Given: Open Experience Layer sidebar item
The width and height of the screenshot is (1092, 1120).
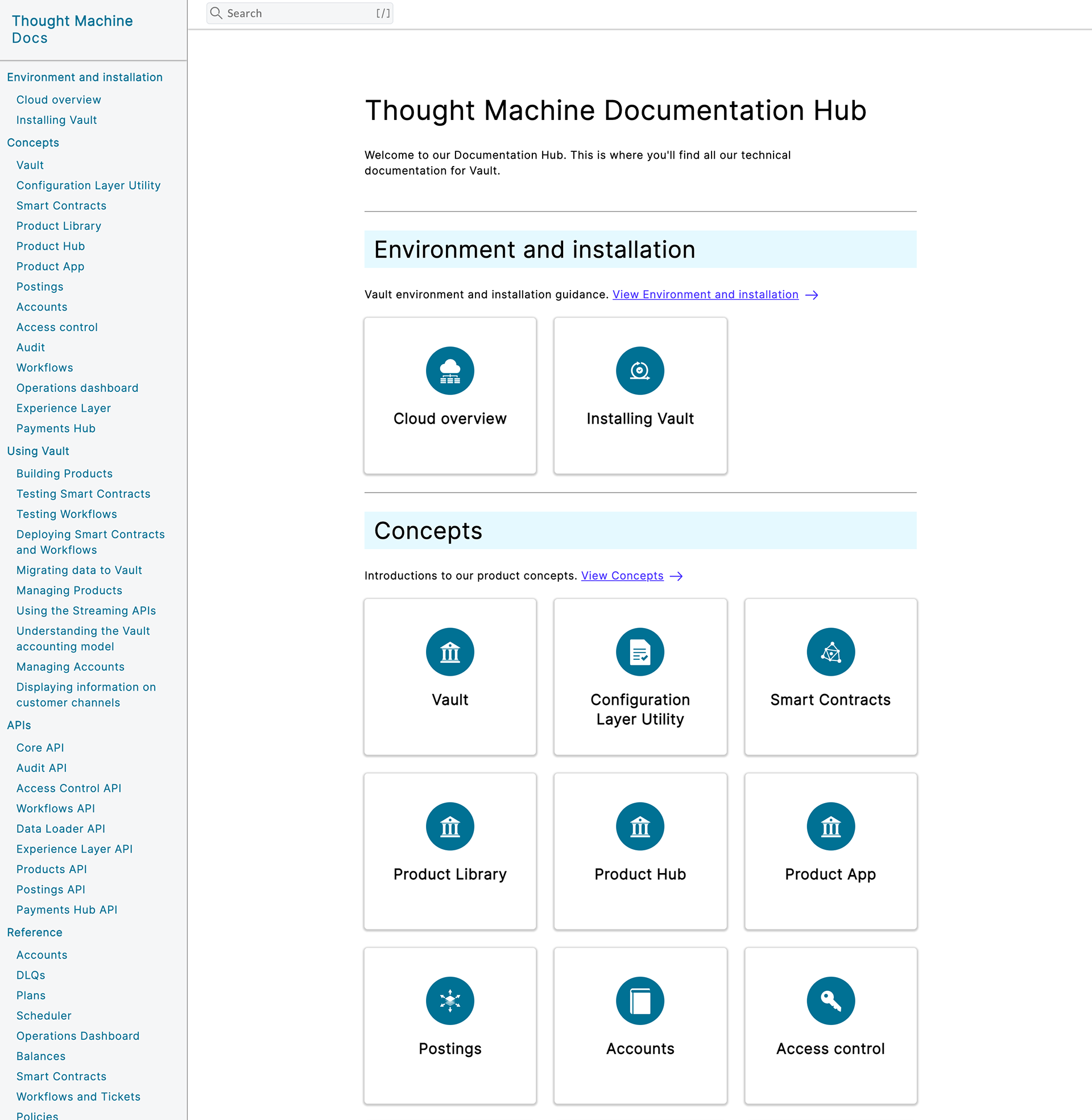Looking at the screenshot, I should [x=63, y=408].
